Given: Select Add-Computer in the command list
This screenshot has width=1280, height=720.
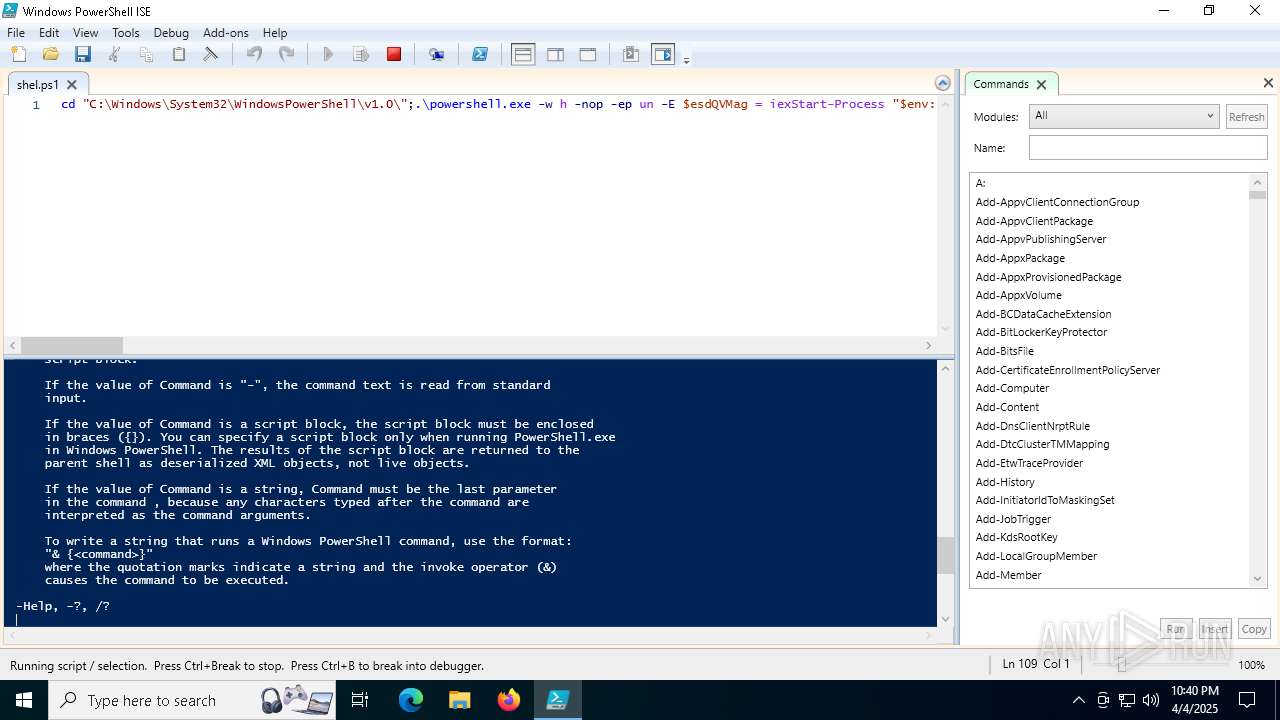Looking at the screenshot, I should 1012,388.
